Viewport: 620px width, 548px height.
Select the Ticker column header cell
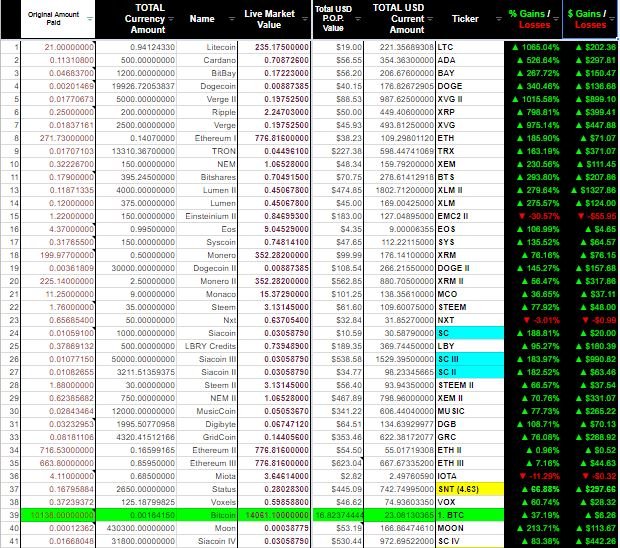(470, 19)
